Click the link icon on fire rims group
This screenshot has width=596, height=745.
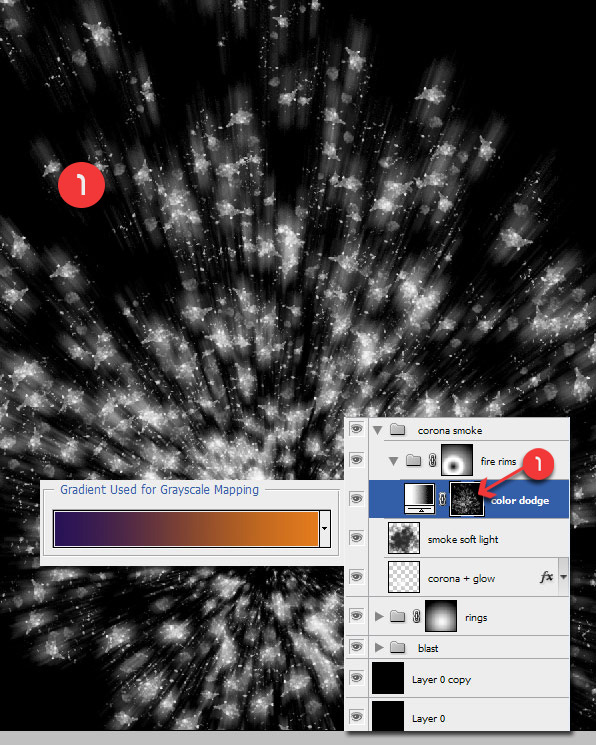(x=432, y=460)
